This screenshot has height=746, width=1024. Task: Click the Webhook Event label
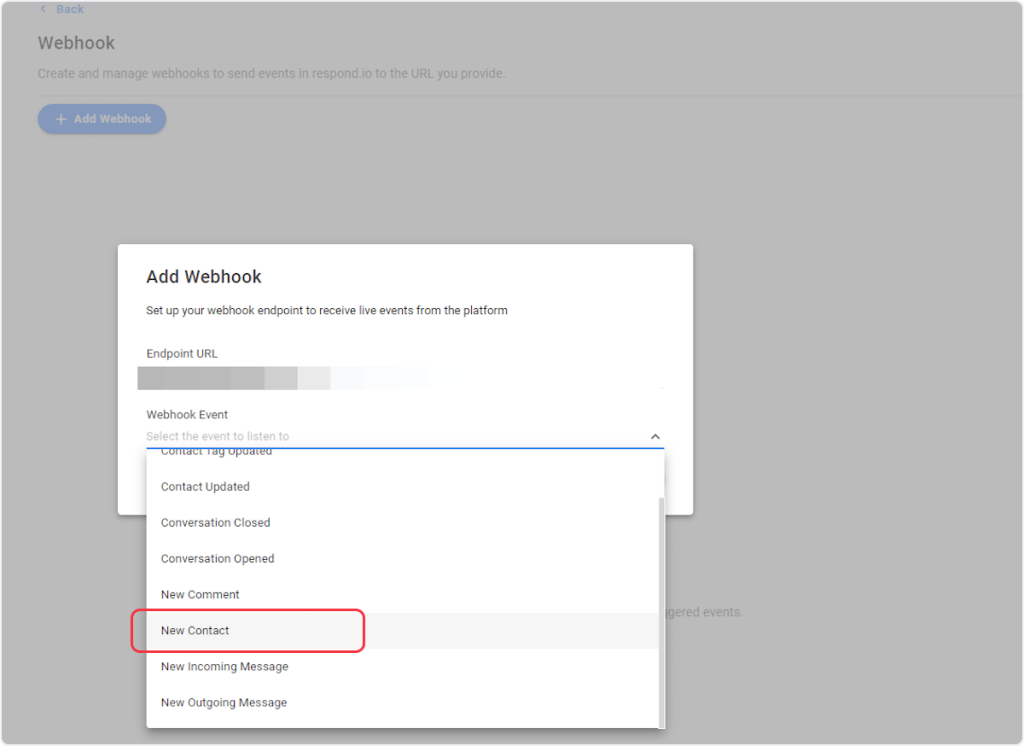187,415
